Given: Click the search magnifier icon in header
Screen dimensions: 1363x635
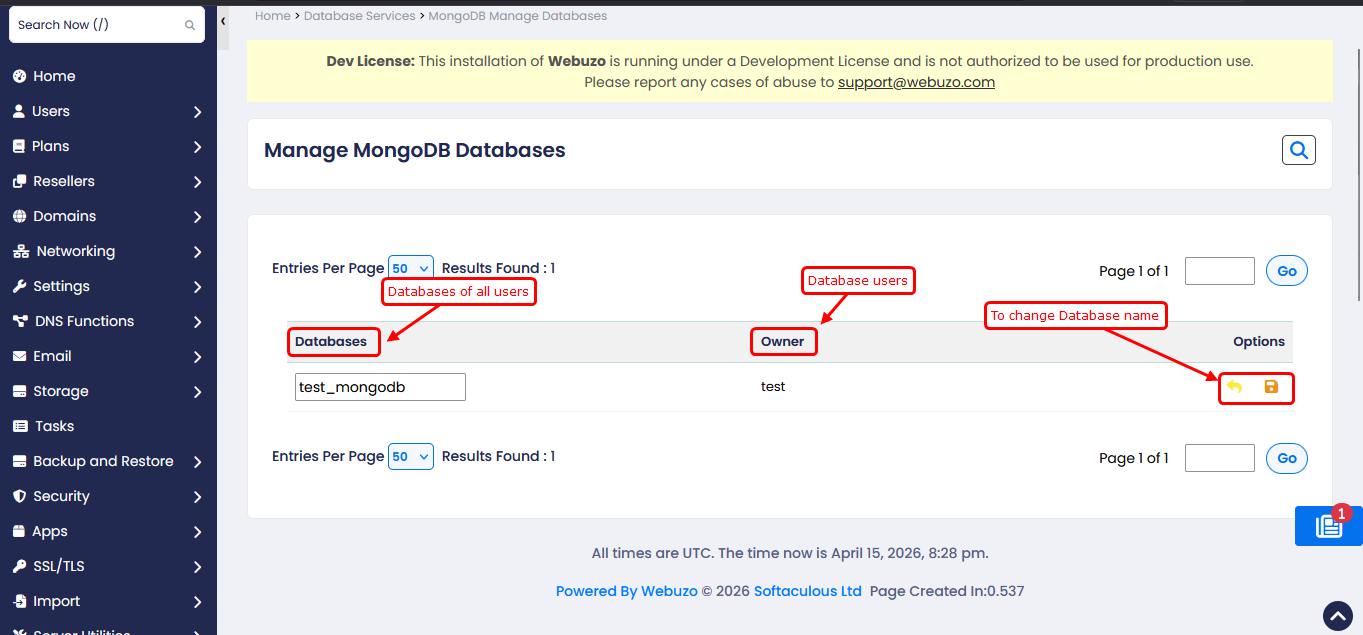Looking at the screenshot, I should coord(1298,150).
